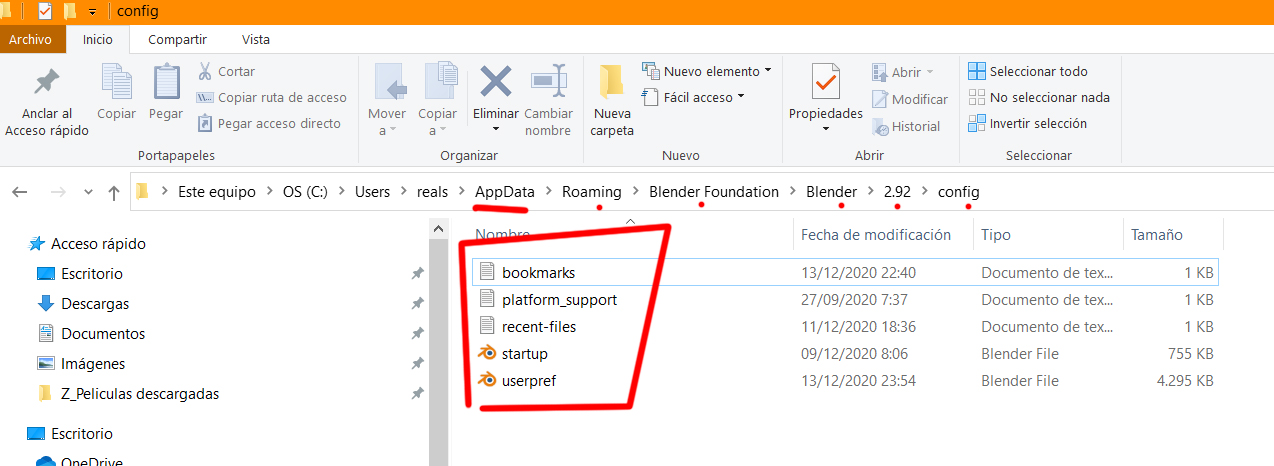Select Descargas in the Acceso rápido sidebar
This screenshot has width=1274, height=466.
95,304
